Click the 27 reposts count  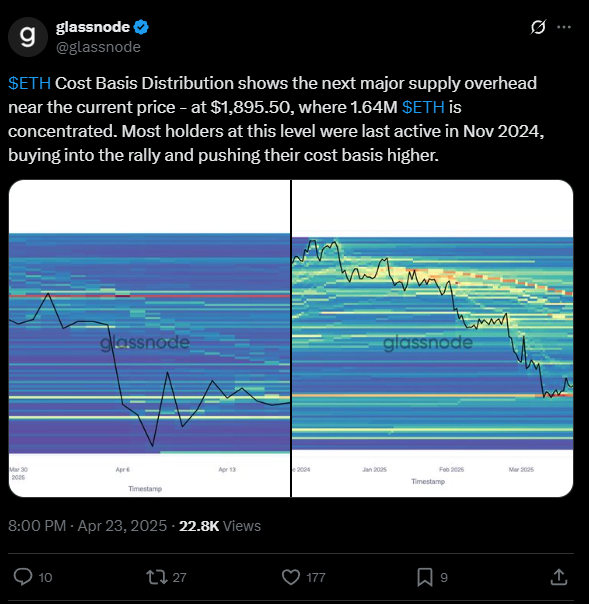[x=180, y=577]
